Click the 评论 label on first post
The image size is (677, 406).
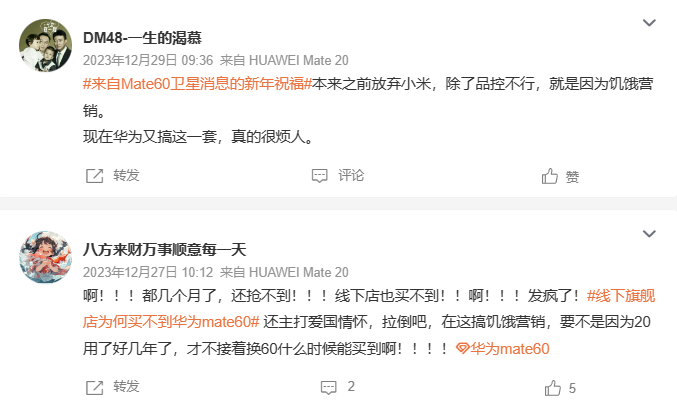pyautogui.click(x=351, y=175)
